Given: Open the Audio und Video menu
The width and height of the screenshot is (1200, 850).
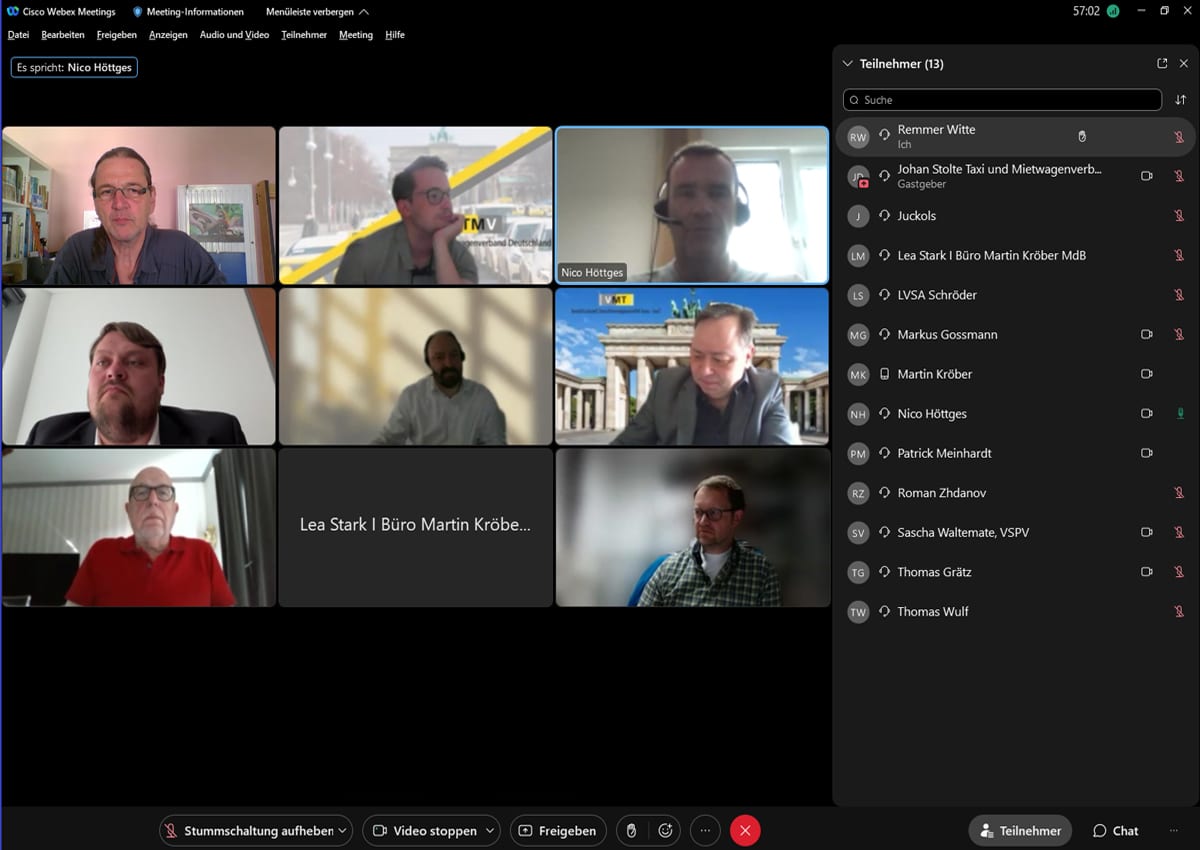Looking at the screenshot, I should pyautogui.click(x=234, y=35).
